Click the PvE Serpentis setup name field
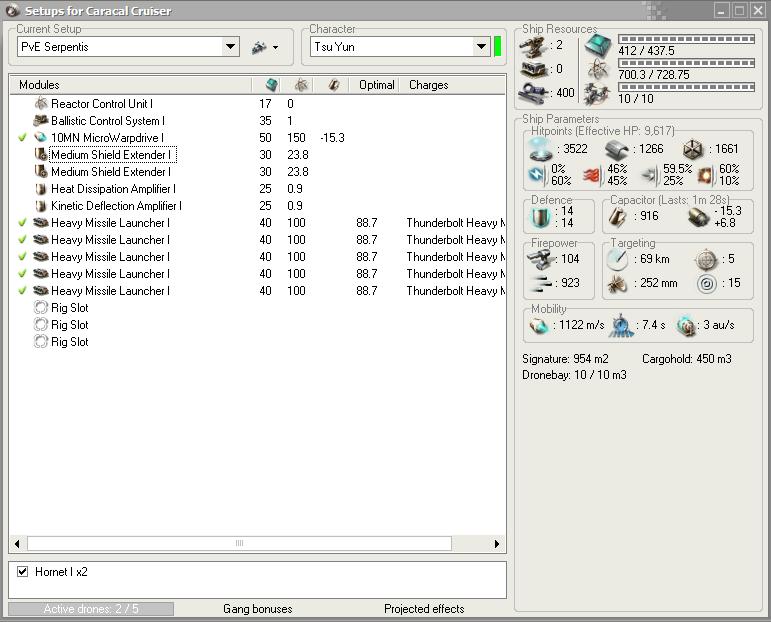The image size is (771, 622). [x=120, y=47]
